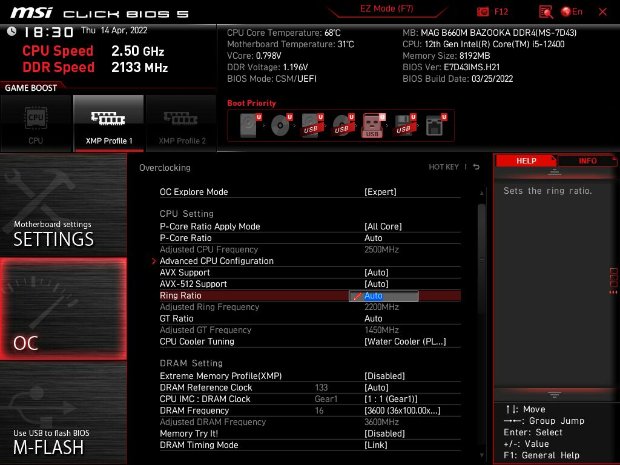The image size is (620, 465).
Task: Click P-Core Ratio Auto value field
Action: (x=373, y=238)
